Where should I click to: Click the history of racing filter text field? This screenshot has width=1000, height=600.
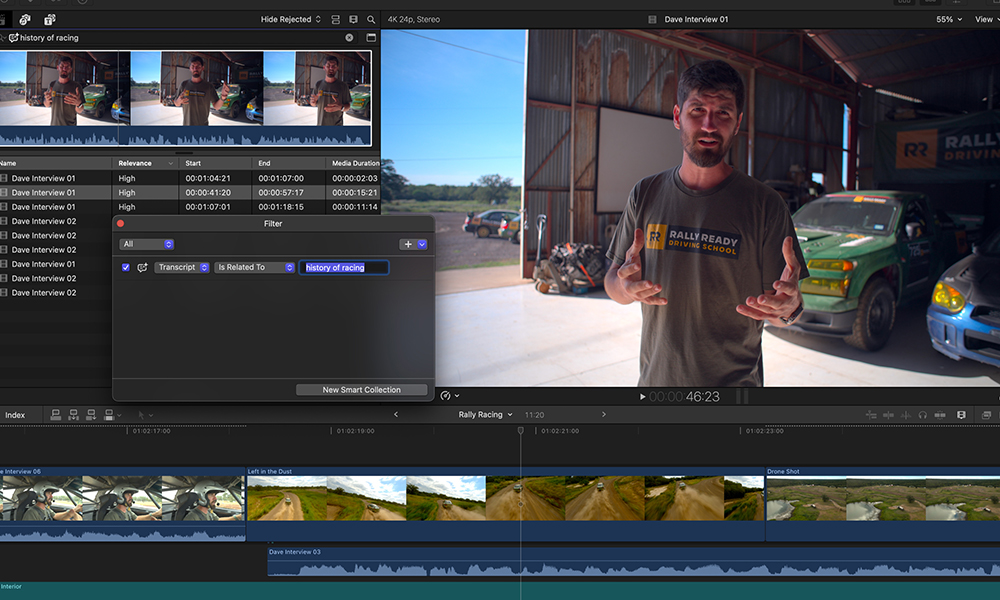344,268
